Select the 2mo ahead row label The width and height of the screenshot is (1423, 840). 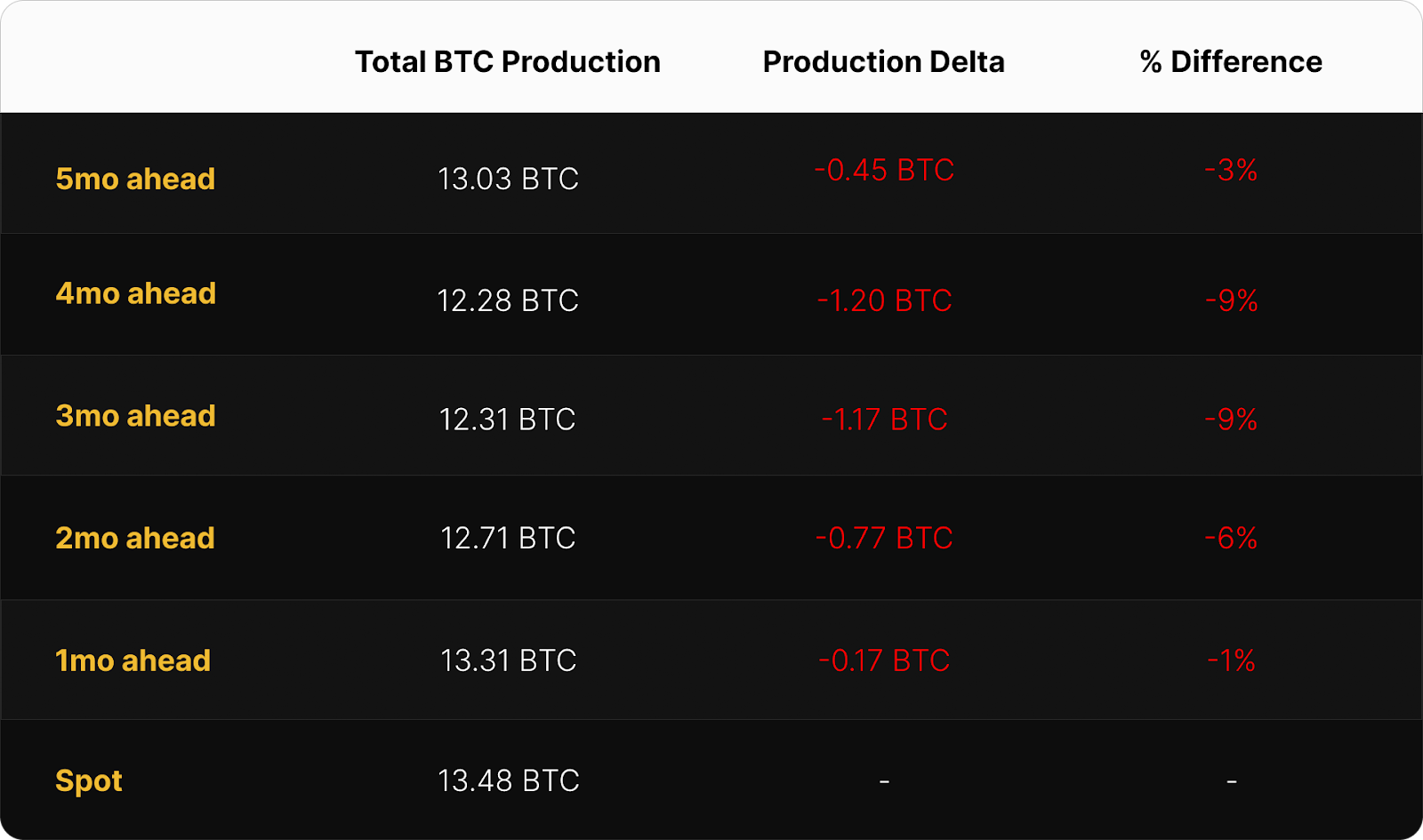135,539
